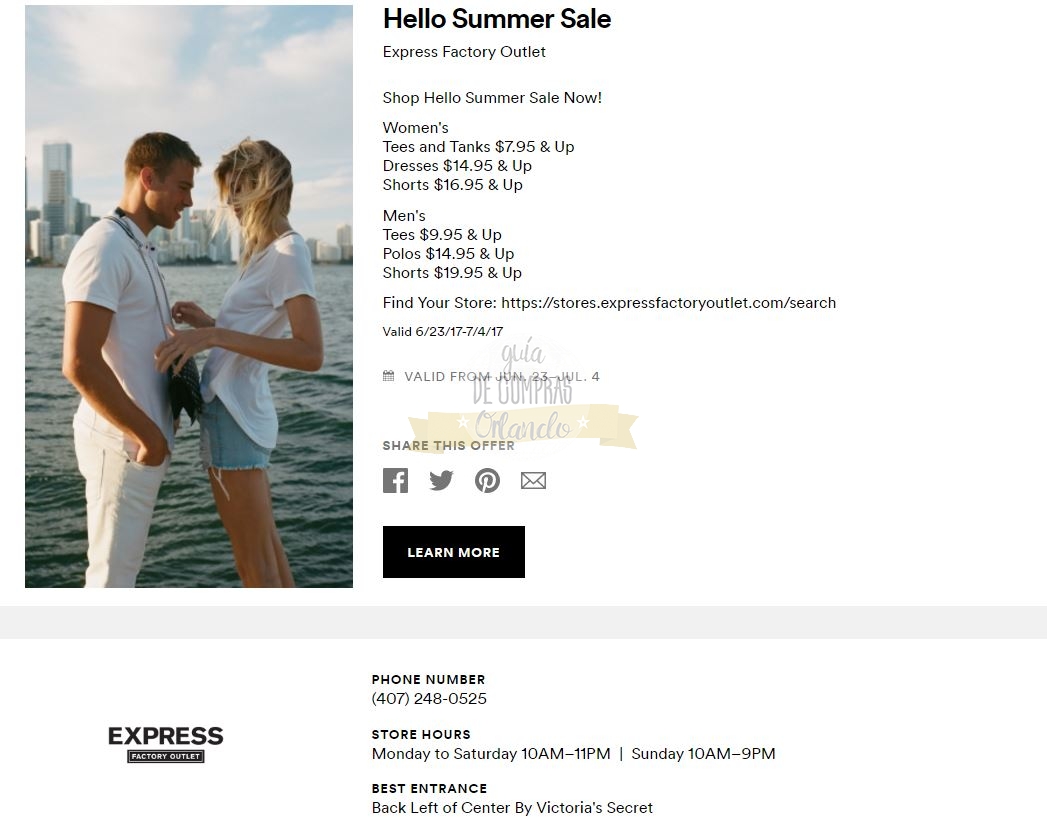1047x822 pixels.
Task: Open the stores.expressfactoryoutlet.com search link
Action: [x=668, y=302]
